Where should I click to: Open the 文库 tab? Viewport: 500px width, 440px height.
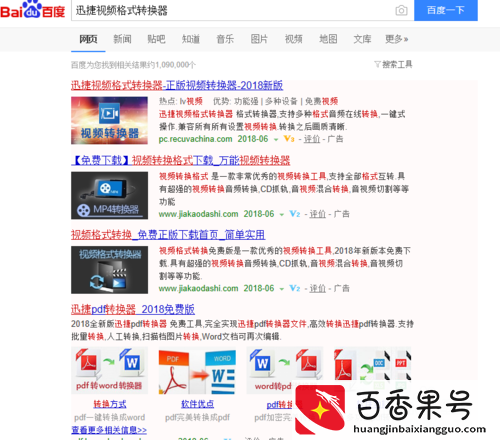pyautogui.click(x=362, y=39)
